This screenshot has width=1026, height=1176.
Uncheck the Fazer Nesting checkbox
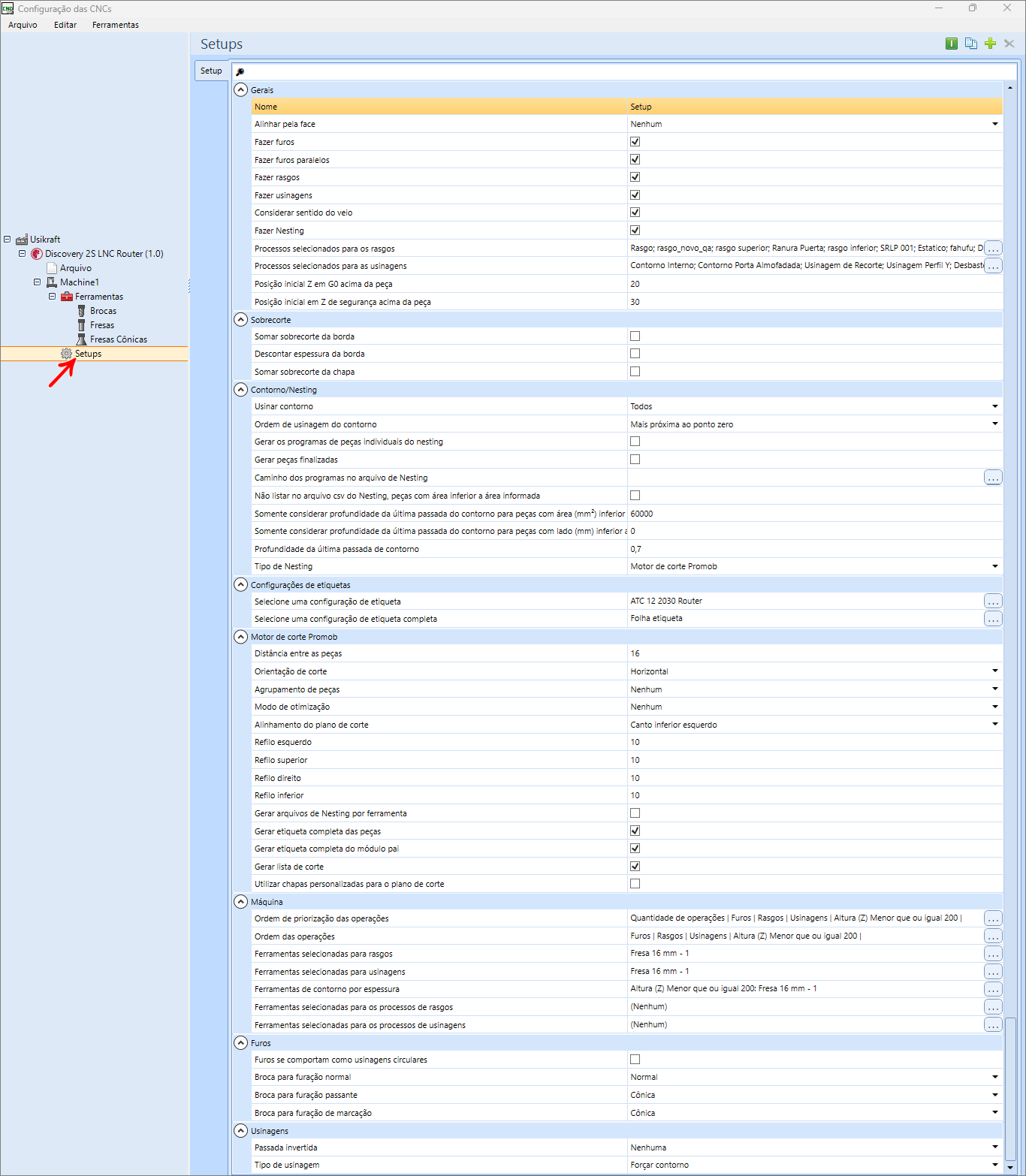[635, 231]
